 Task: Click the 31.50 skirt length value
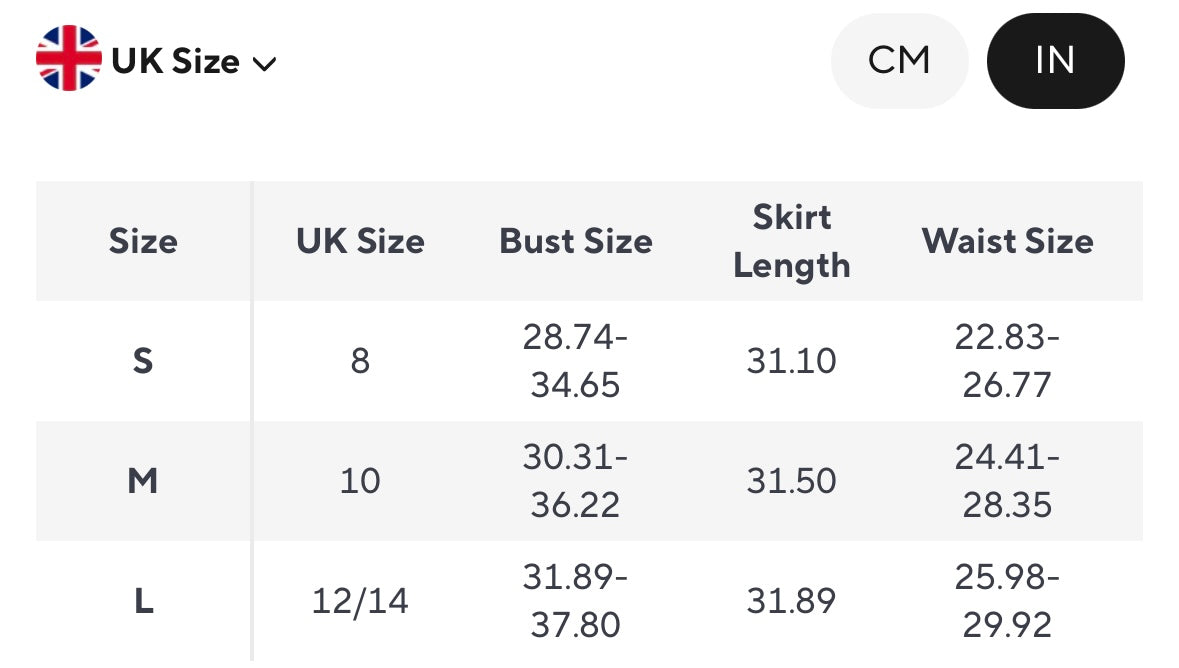(x=791, y=481)
